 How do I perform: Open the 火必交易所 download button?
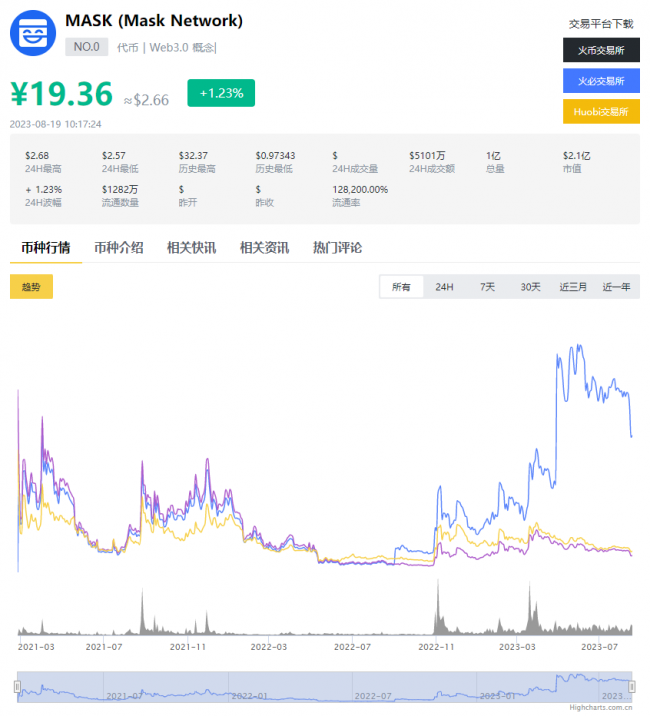coord(601,81)
